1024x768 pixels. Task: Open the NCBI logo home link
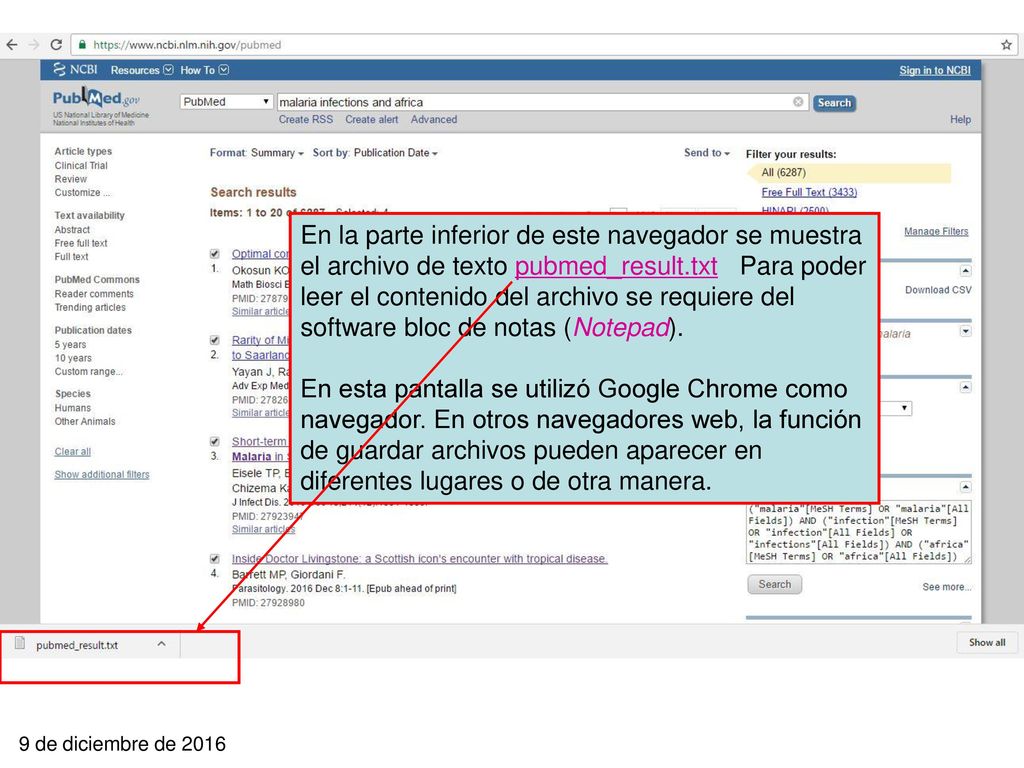(75, 69)
